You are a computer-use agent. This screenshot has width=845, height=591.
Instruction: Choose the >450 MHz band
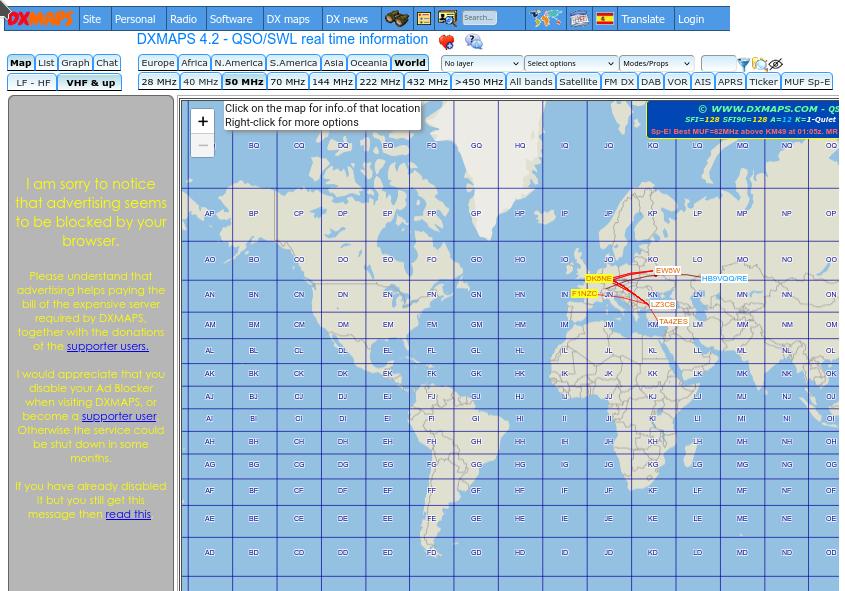click(479, 82)
